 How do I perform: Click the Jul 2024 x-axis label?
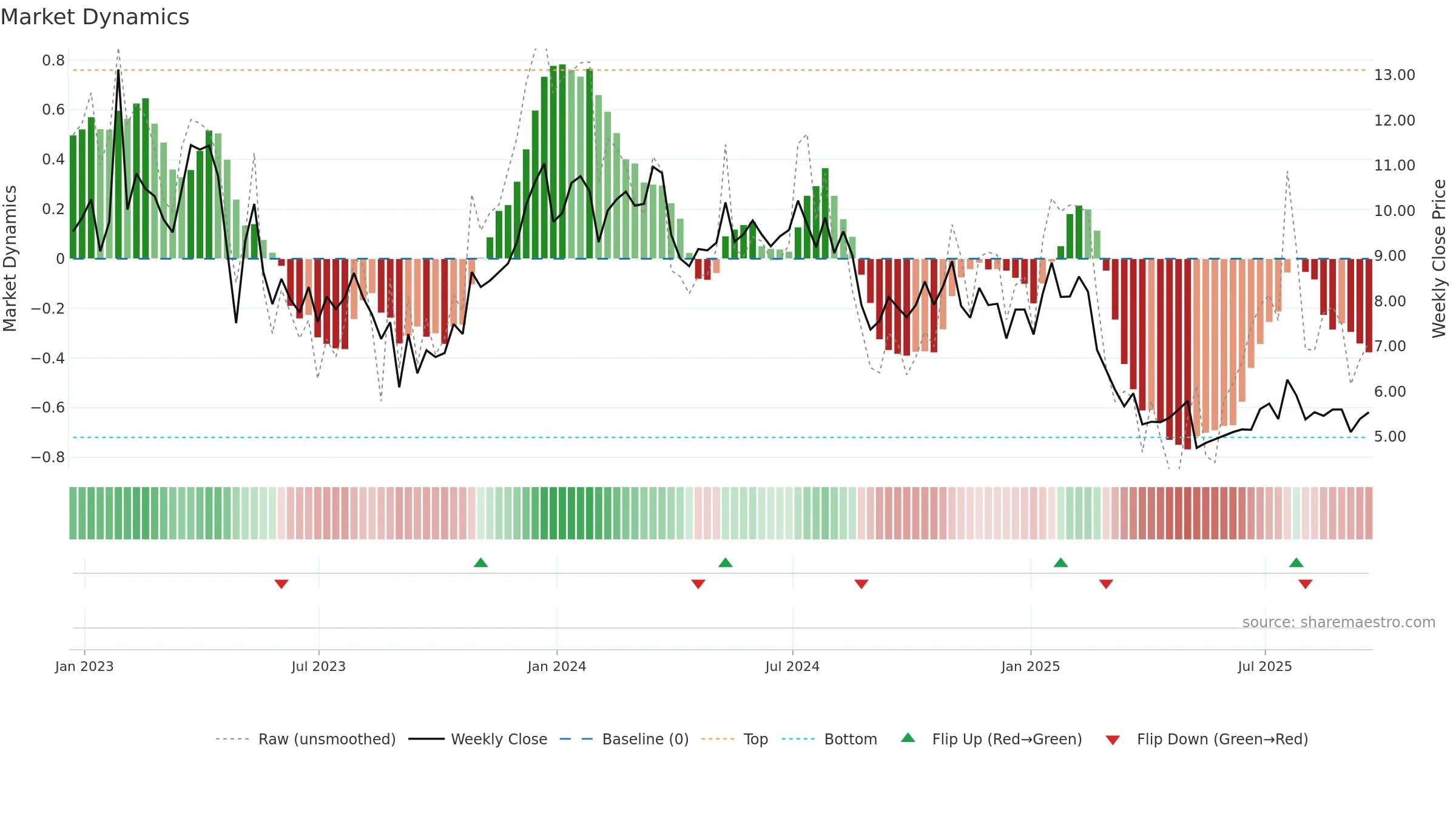[x=792, y=667]
